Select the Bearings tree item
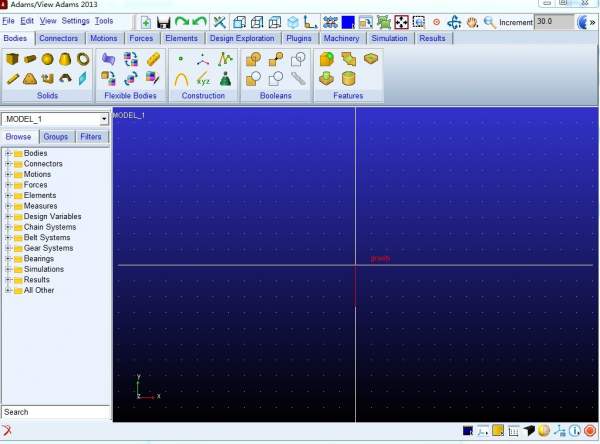The height and width of the screenshot is (444, 600). 39,259
